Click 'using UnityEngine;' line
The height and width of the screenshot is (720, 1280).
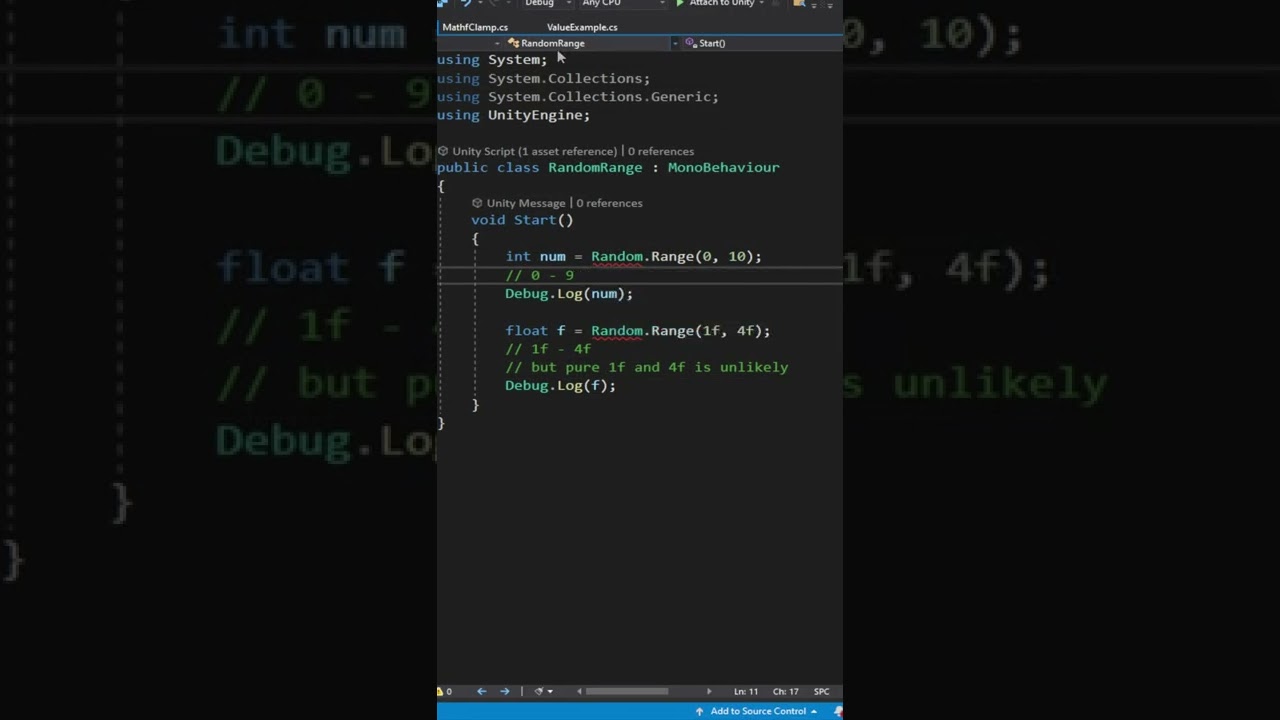coord(513,115)
